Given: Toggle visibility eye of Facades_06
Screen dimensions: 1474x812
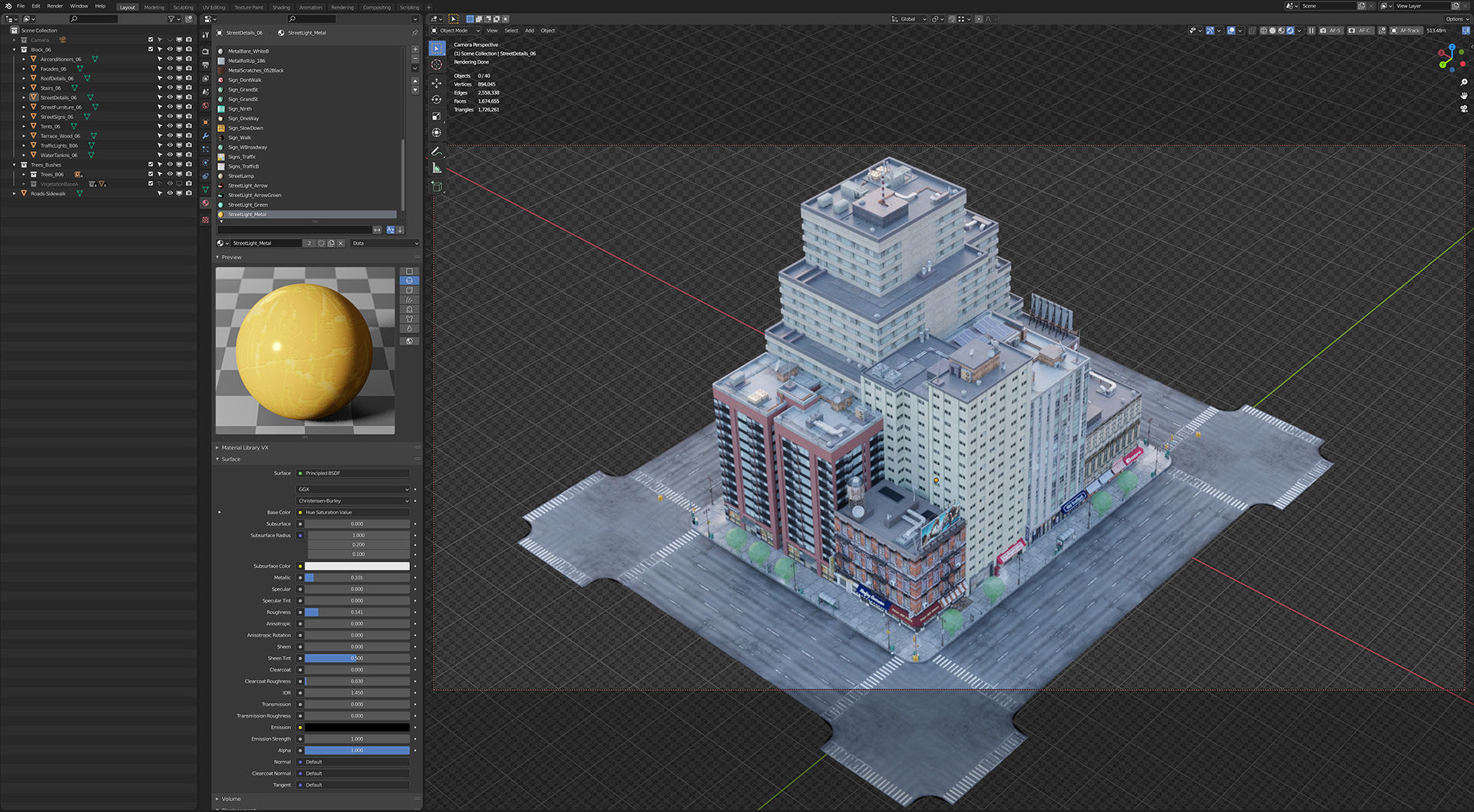Looking at the screenshot, I should point(170,68).
